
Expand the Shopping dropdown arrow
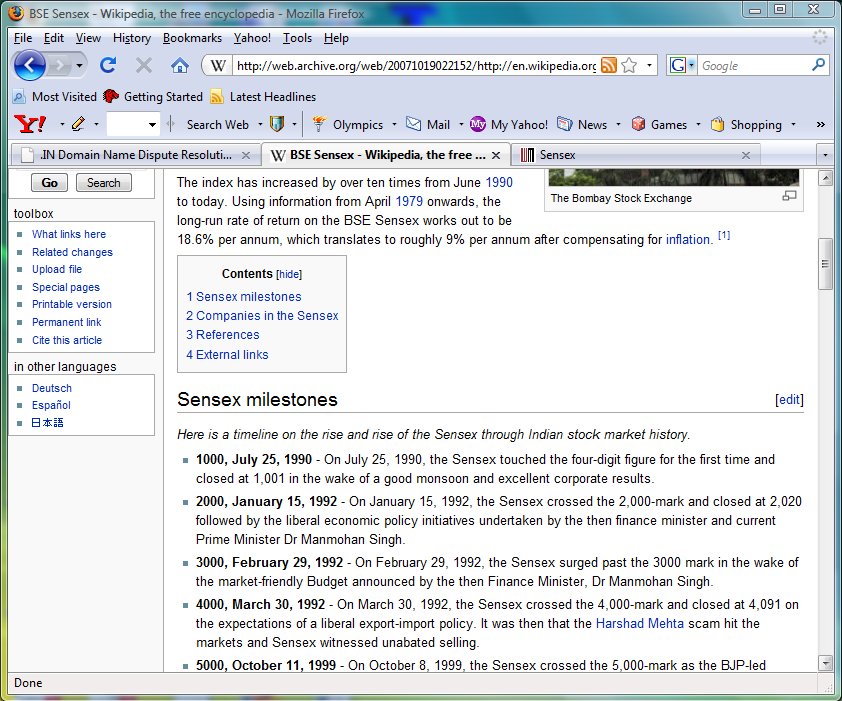click(x=793, y=125)
